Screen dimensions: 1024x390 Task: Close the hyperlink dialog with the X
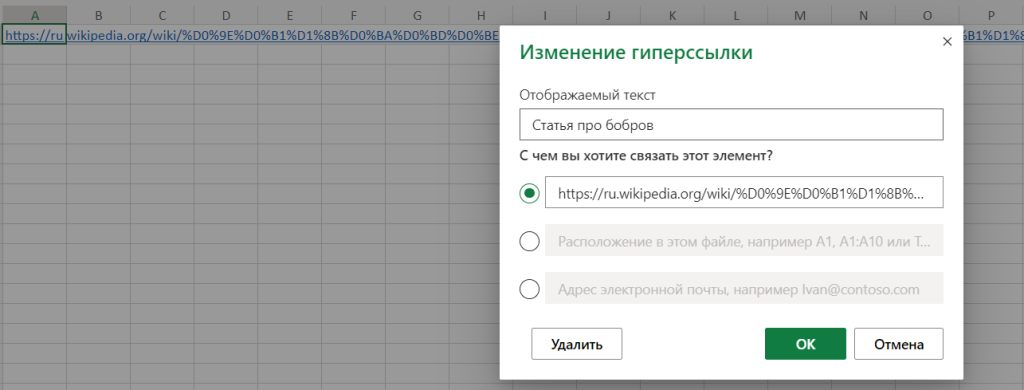pos(948,42)
